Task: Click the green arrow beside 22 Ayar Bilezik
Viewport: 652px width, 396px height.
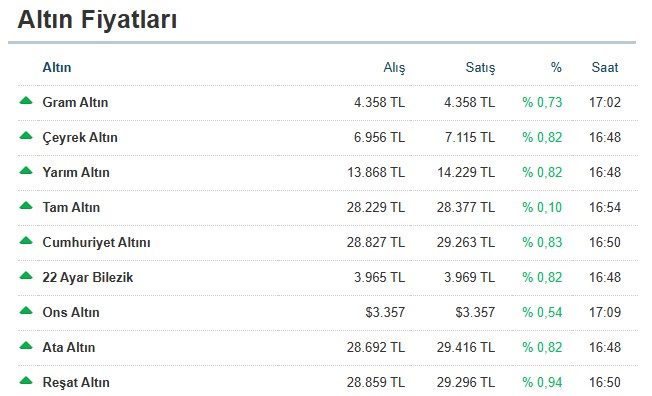Action: click(26, 275)
